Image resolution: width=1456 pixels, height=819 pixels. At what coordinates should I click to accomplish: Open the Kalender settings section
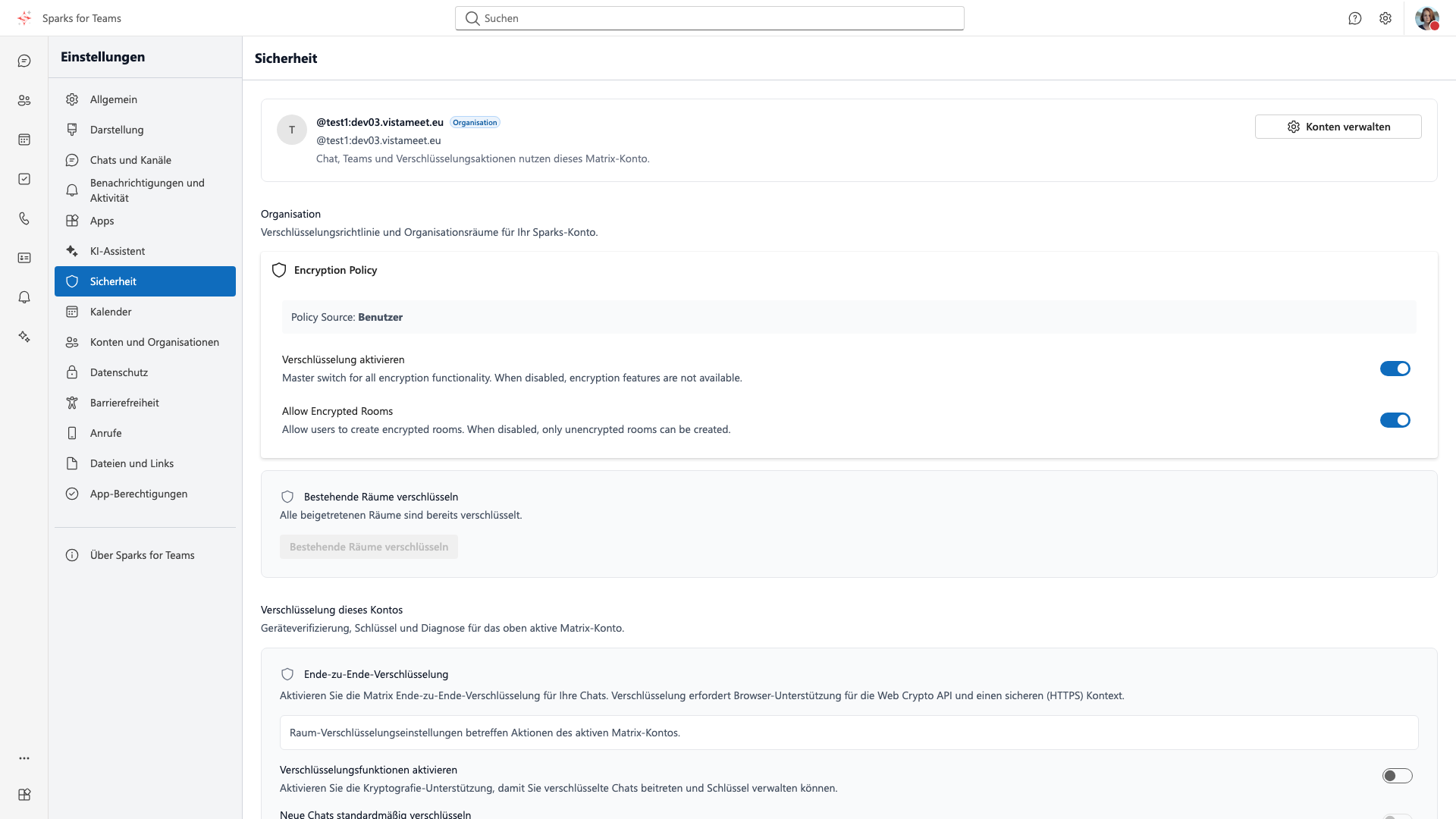pyautogui.click(x=145, y=312)
